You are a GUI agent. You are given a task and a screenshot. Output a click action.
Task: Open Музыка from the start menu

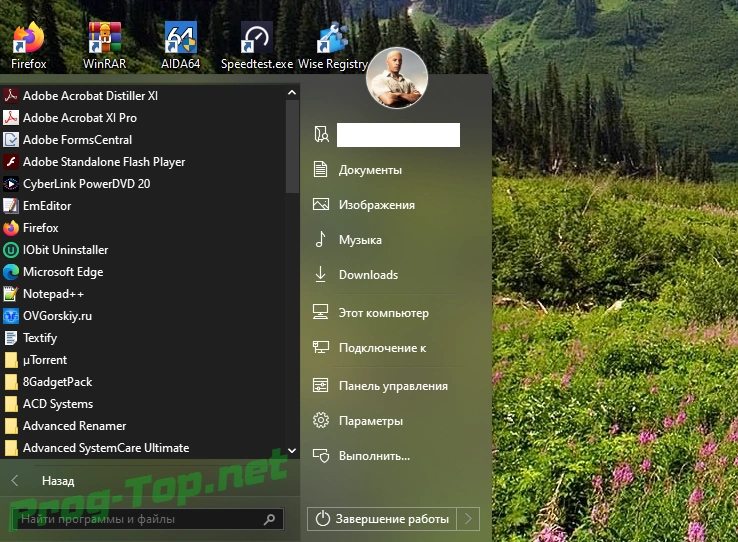[360, 239]
